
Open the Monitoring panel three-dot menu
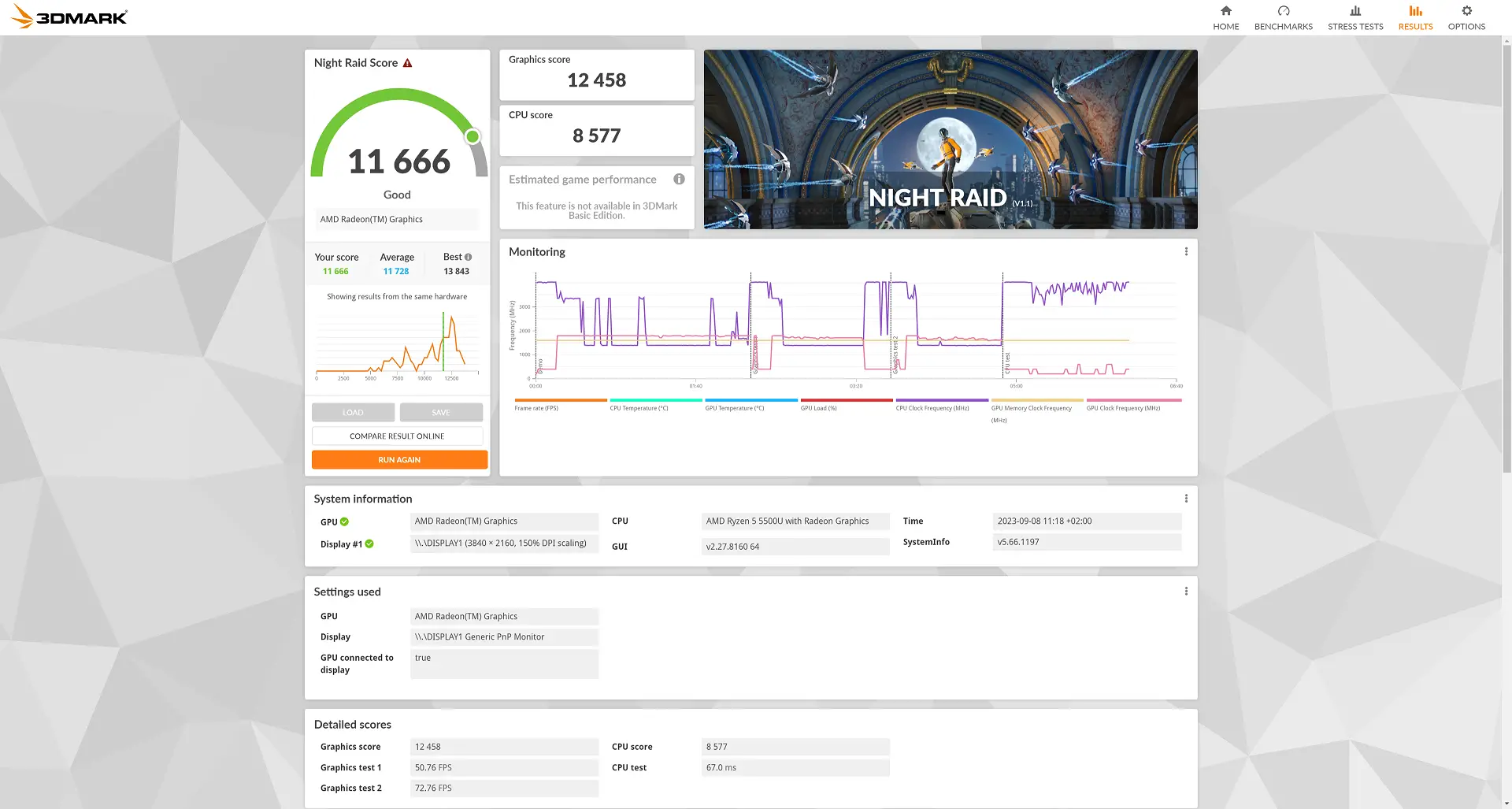[1186, 252]
